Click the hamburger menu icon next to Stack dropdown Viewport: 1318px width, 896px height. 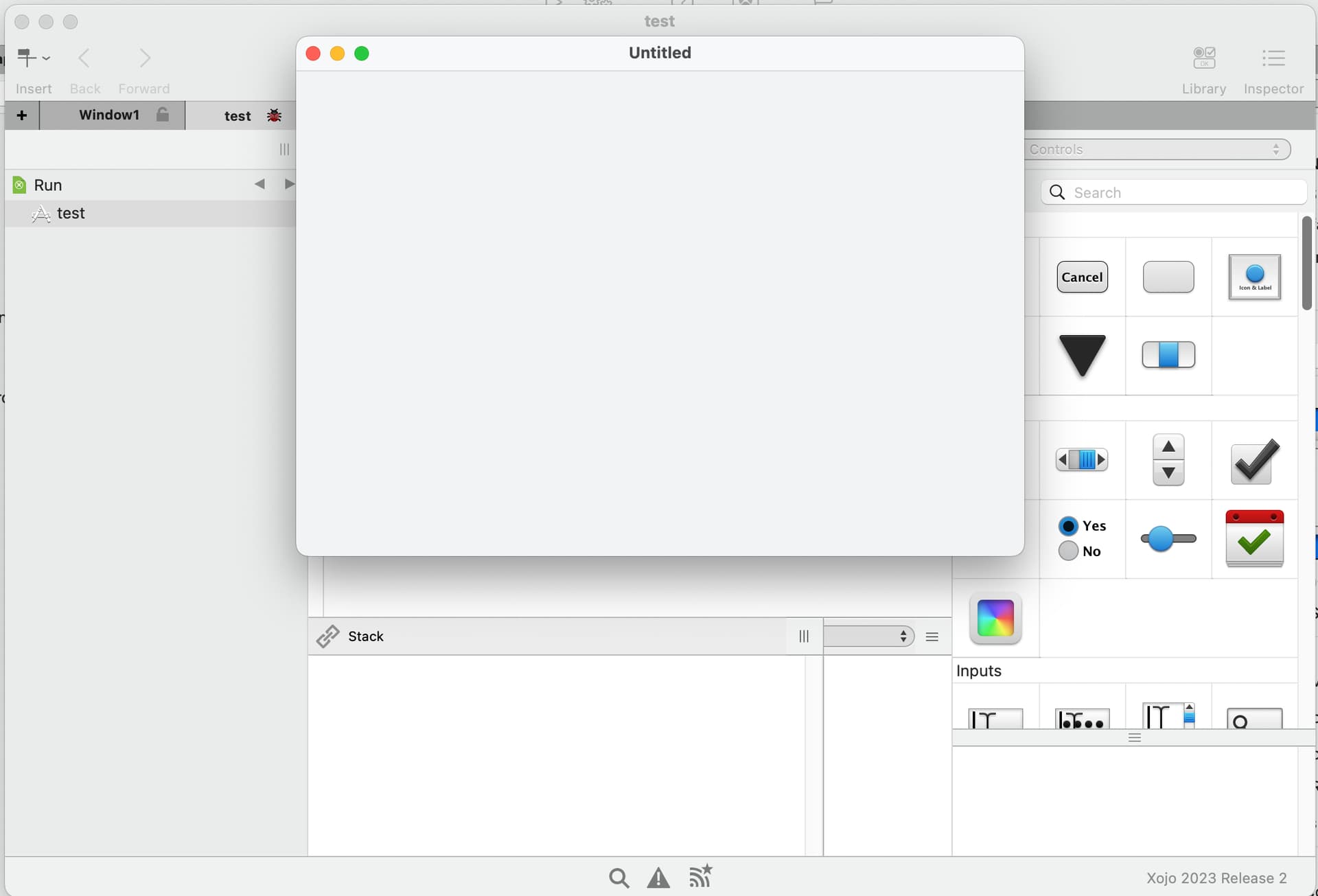coord(932,637)
